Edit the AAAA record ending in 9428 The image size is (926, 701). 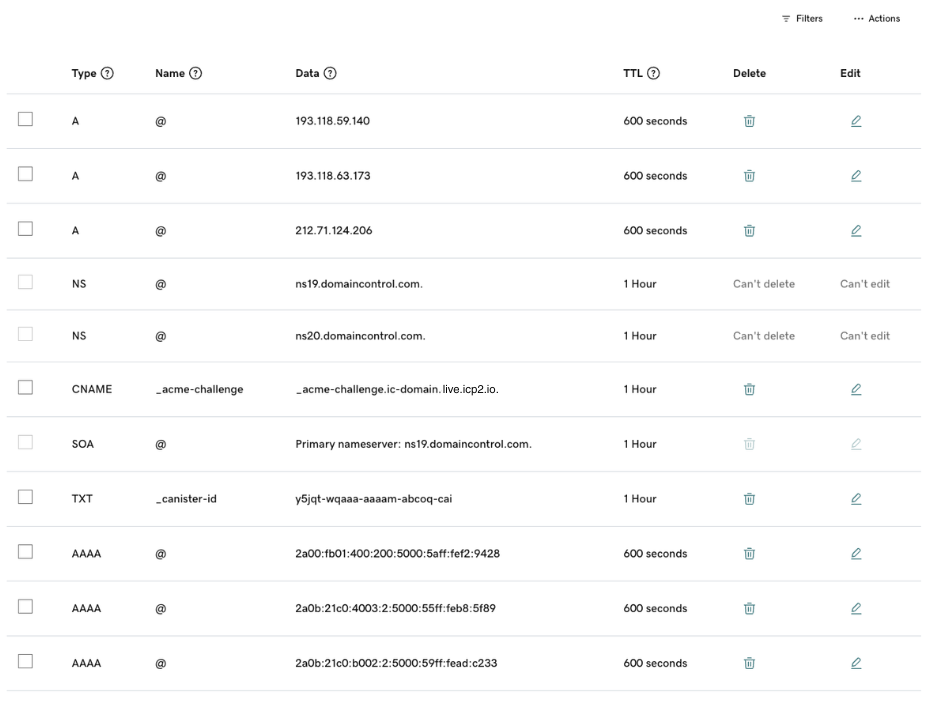tap(855, 553)
